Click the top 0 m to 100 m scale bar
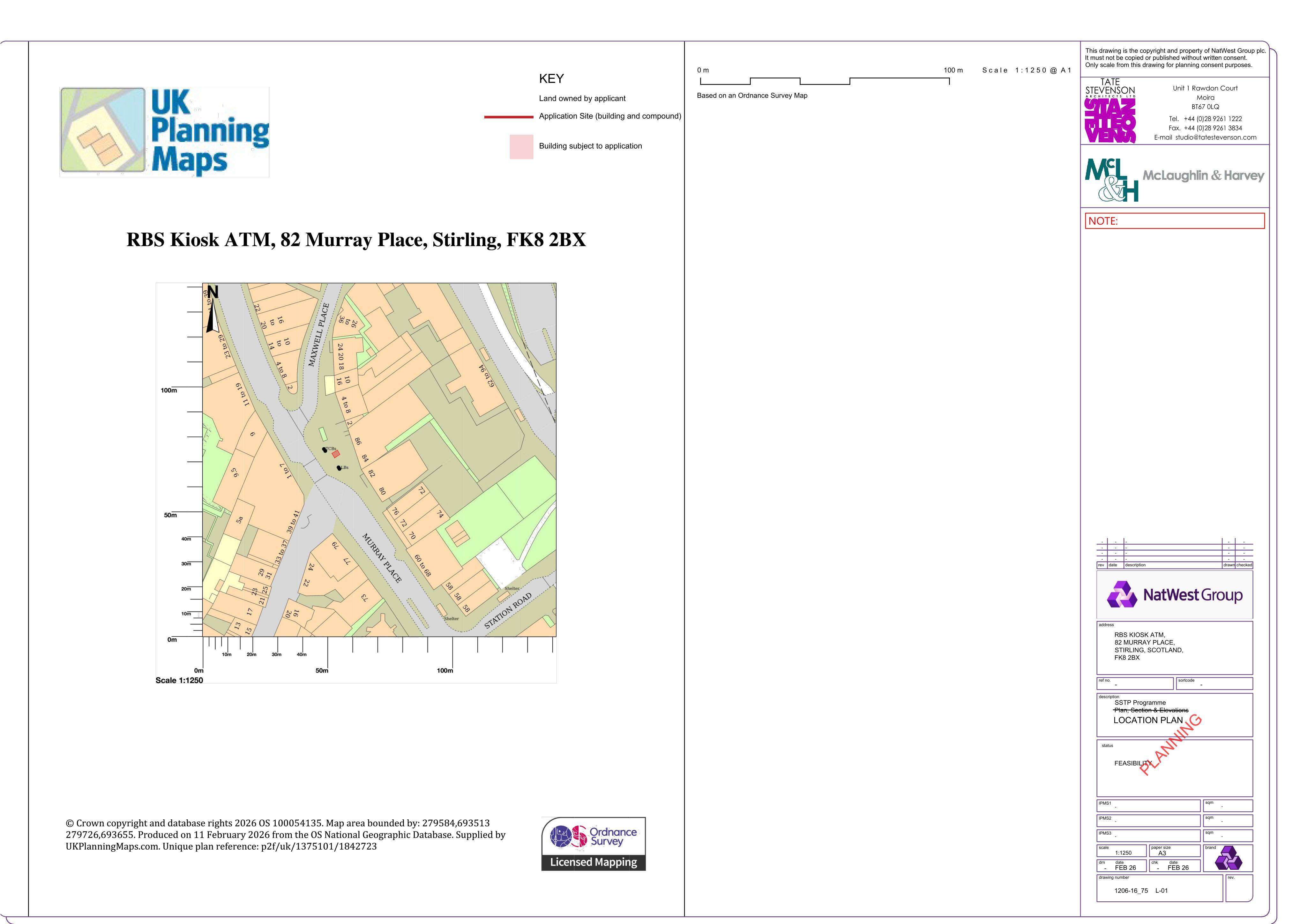 click(825, 81)
